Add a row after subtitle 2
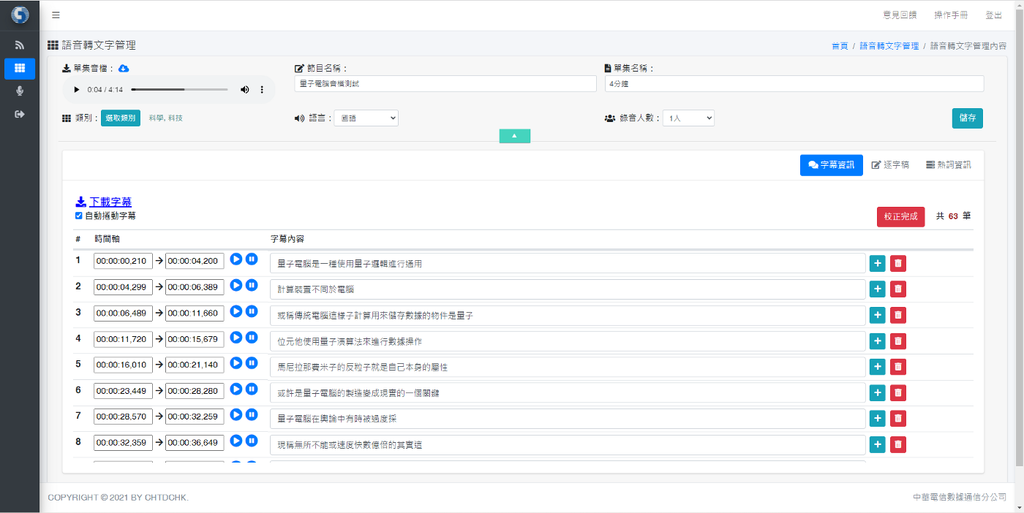Viewport: 1024px width, 513px height. [x=877, y=289]
